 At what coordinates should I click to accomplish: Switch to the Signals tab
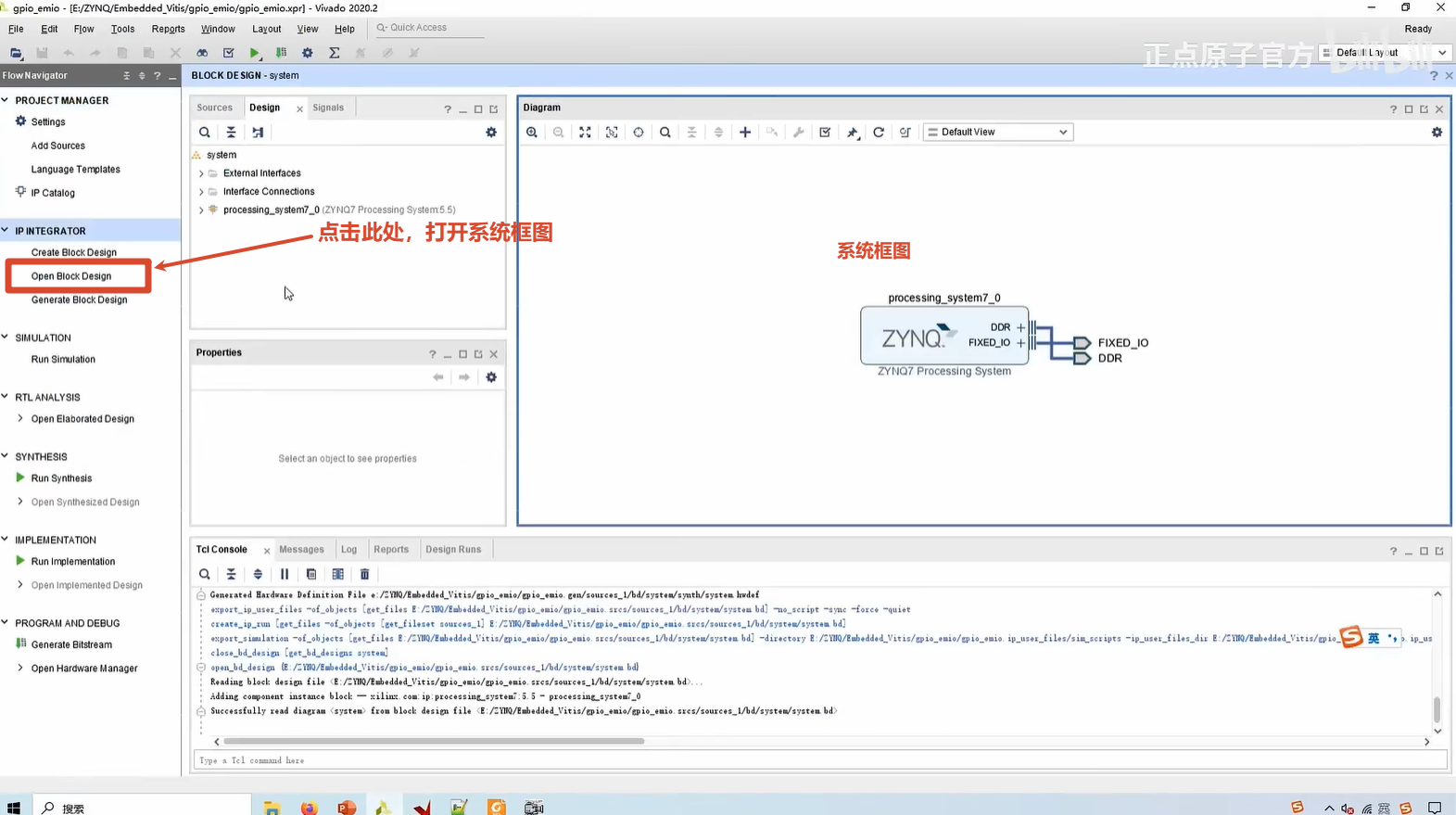coord(328,108)
